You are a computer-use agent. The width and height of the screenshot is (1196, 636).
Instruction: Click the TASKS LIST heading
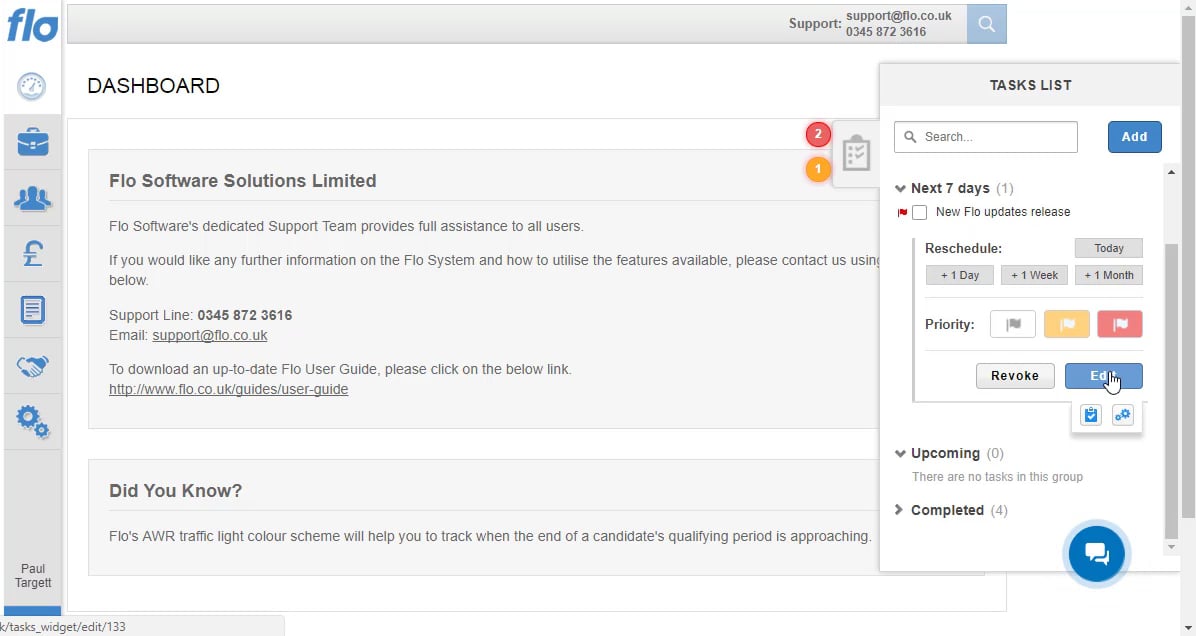1030,85
